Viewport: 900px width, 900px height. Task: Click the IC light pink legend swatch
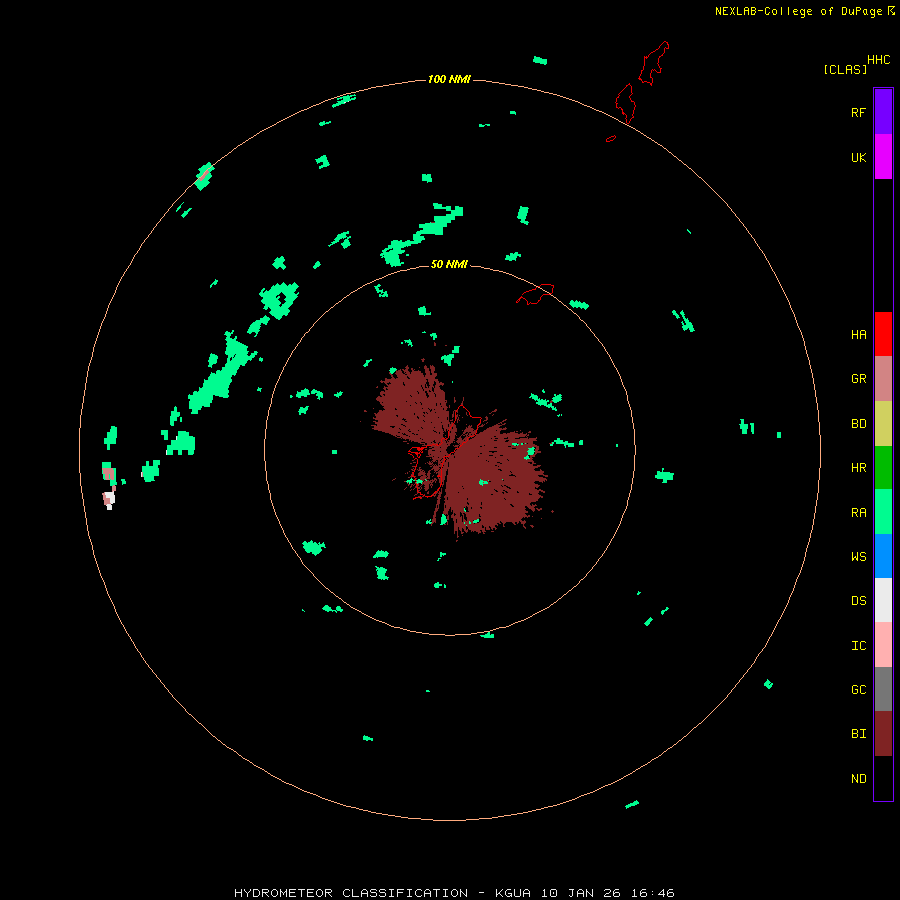coord(883,645)
